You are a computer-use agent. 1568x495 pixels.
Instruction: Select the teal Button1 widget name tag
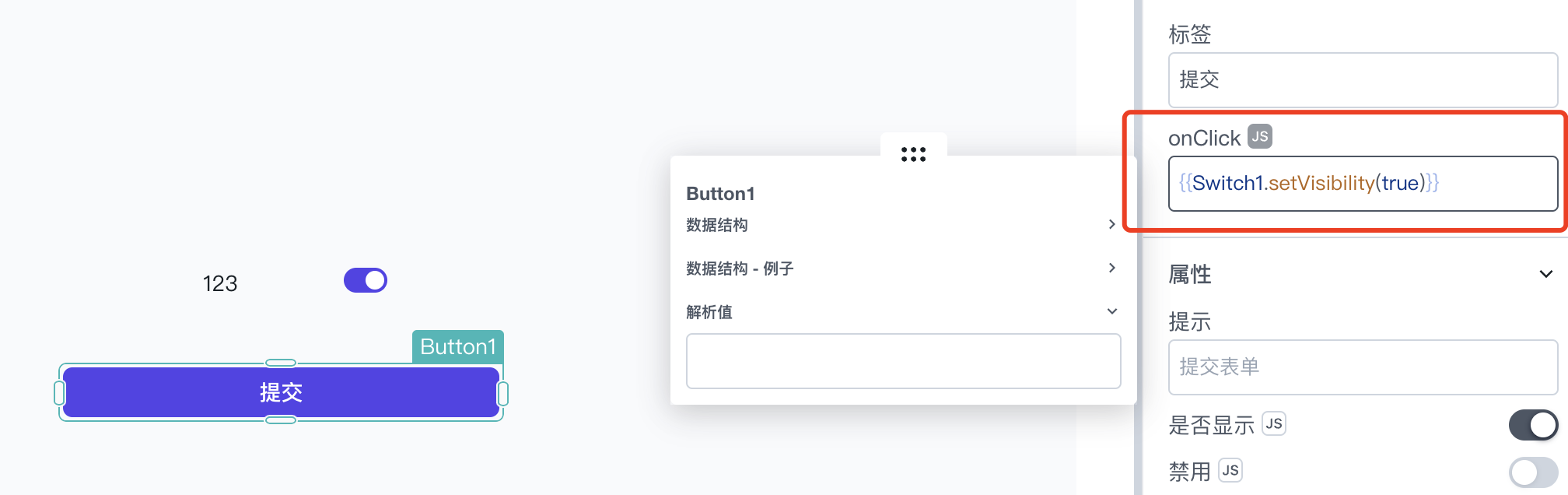[458, 346]
